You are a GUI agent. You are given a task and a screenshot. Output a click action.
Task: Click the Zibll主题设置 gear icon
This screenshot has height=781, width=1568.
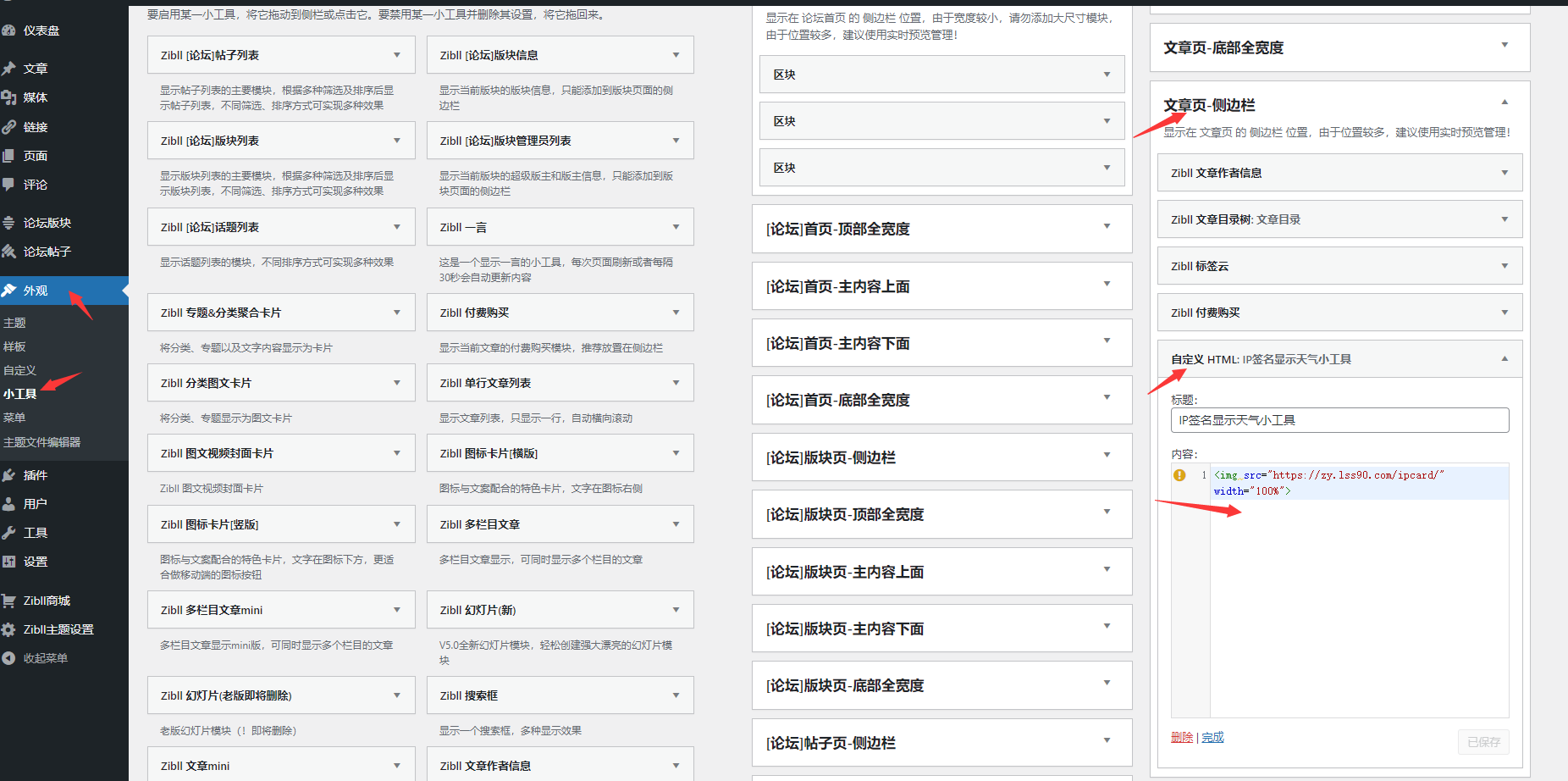point(9,629)
